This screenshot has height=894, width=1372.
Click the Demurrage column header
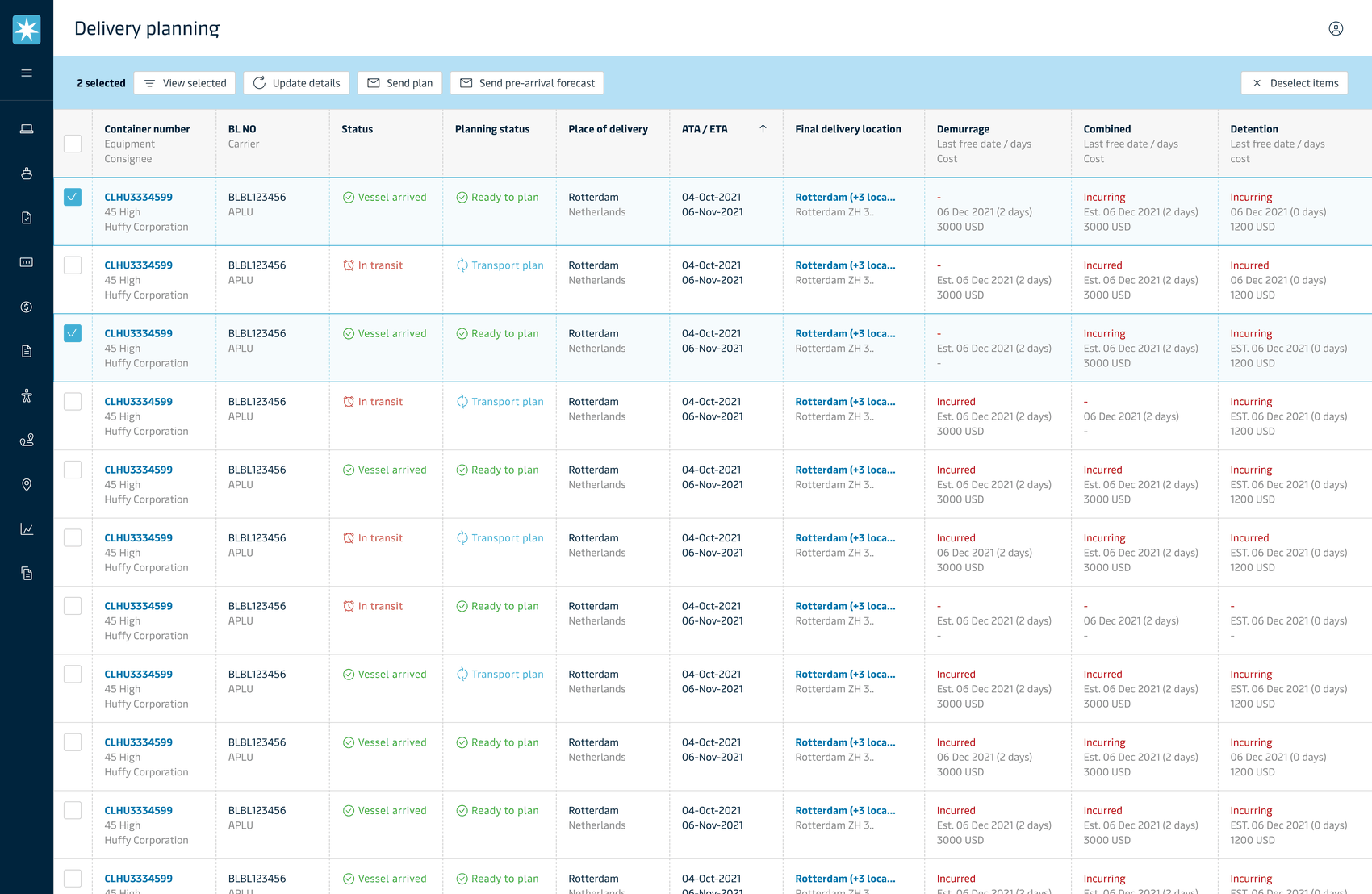pyautogui.click(x=963, y=129)
